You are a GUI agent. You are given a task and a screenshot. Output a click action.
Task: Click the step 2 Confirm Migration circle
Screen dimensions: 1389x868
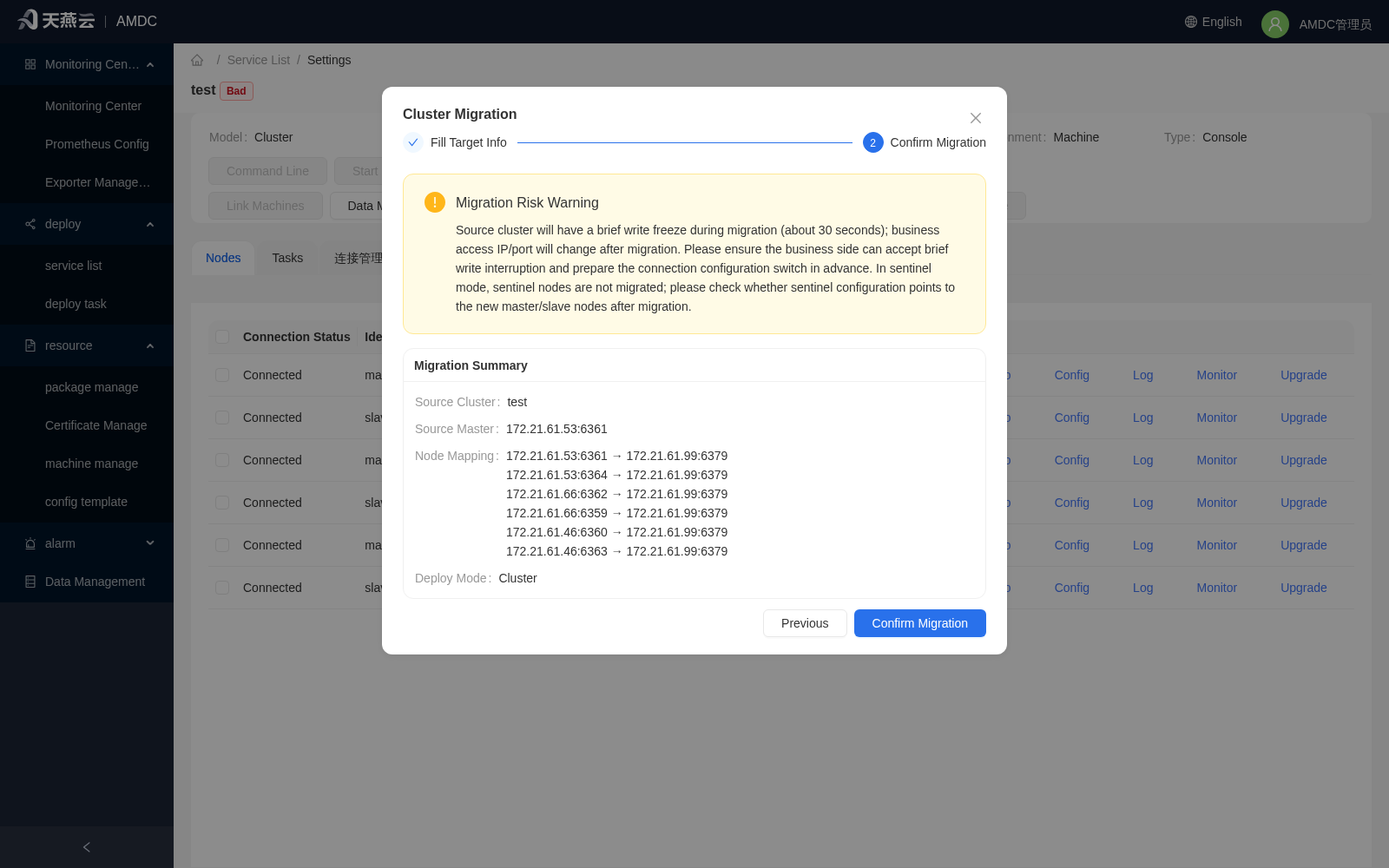pyautogui.click(x=872, y=142)
